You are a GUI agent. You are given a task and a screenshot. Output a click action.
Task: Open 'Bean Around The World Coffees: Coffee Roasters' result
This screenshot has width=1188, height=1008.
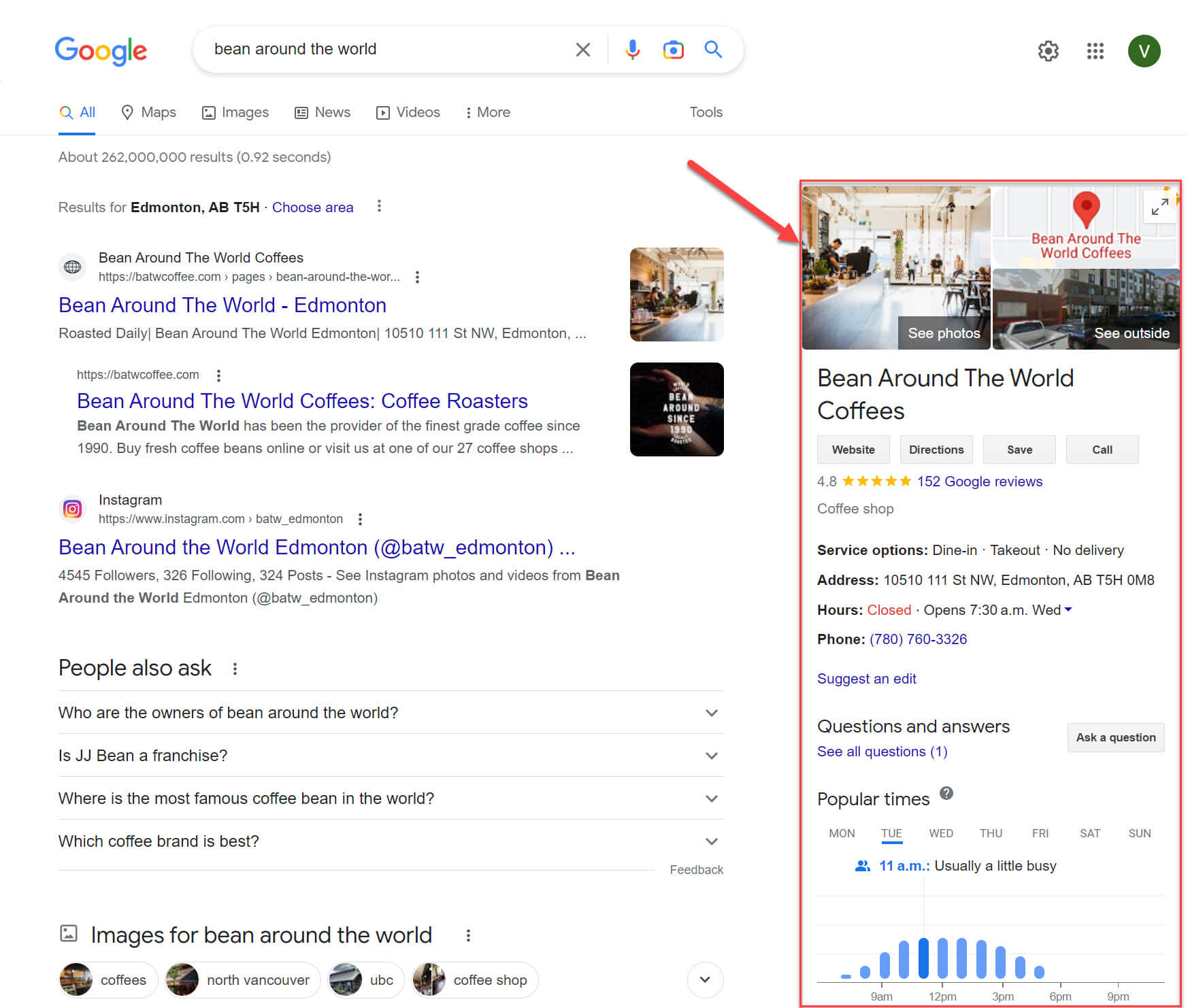click(x=302, y=401)
